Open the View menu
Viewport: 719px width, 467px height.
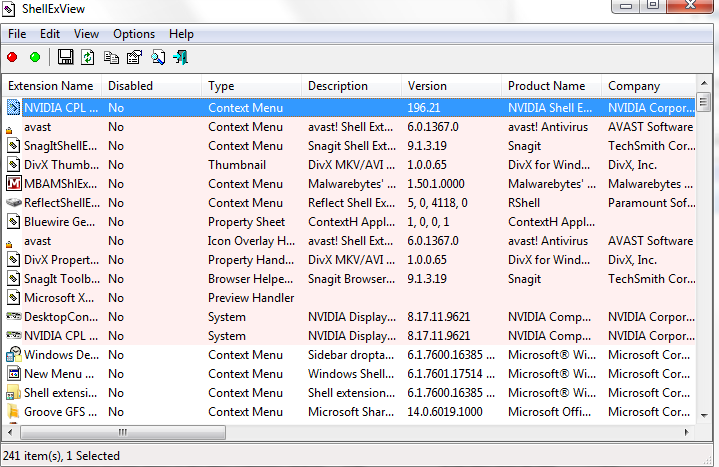pyautogui.click(x=86, y=34)
